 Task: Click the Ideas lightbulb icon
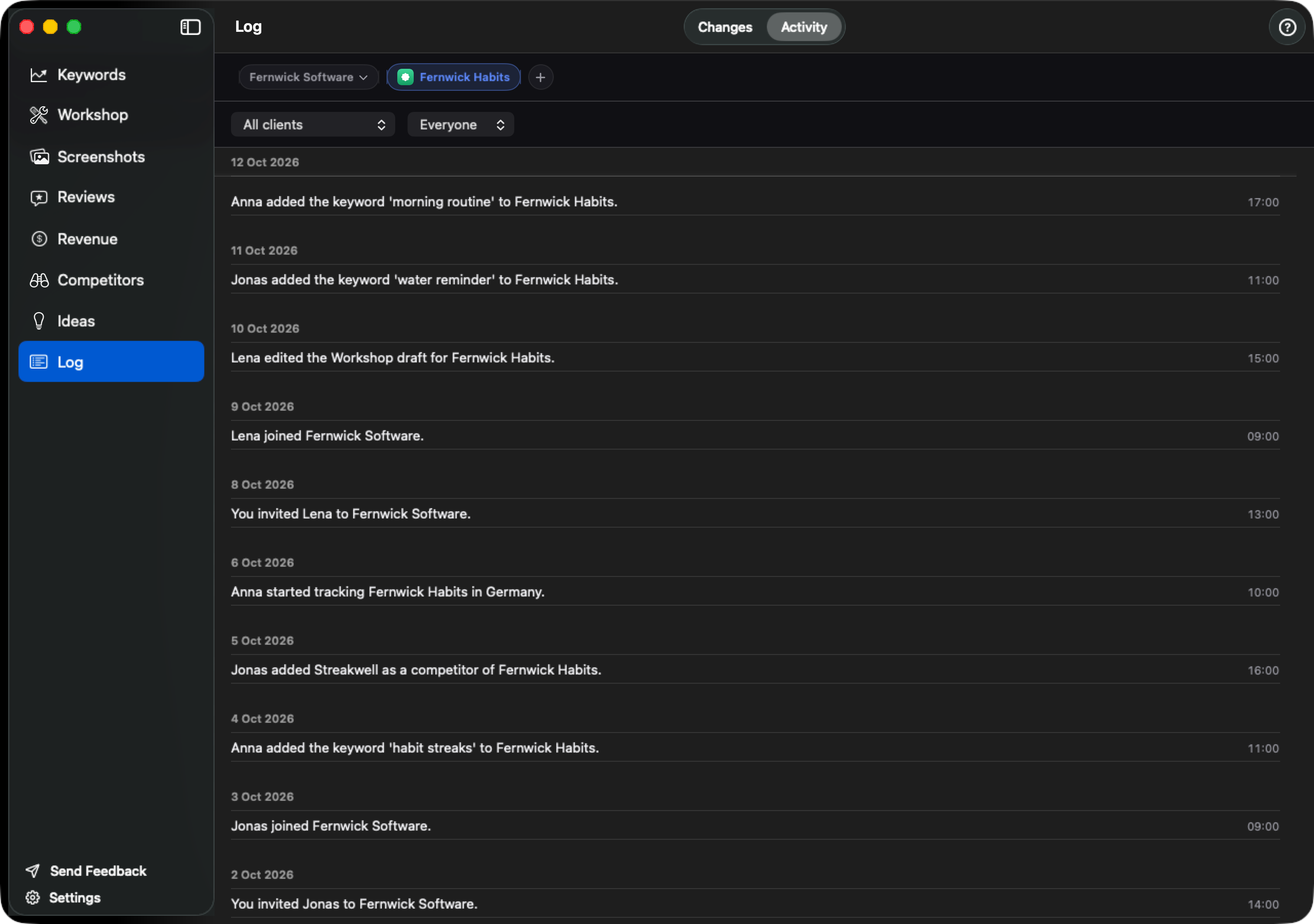click(38, 321)
